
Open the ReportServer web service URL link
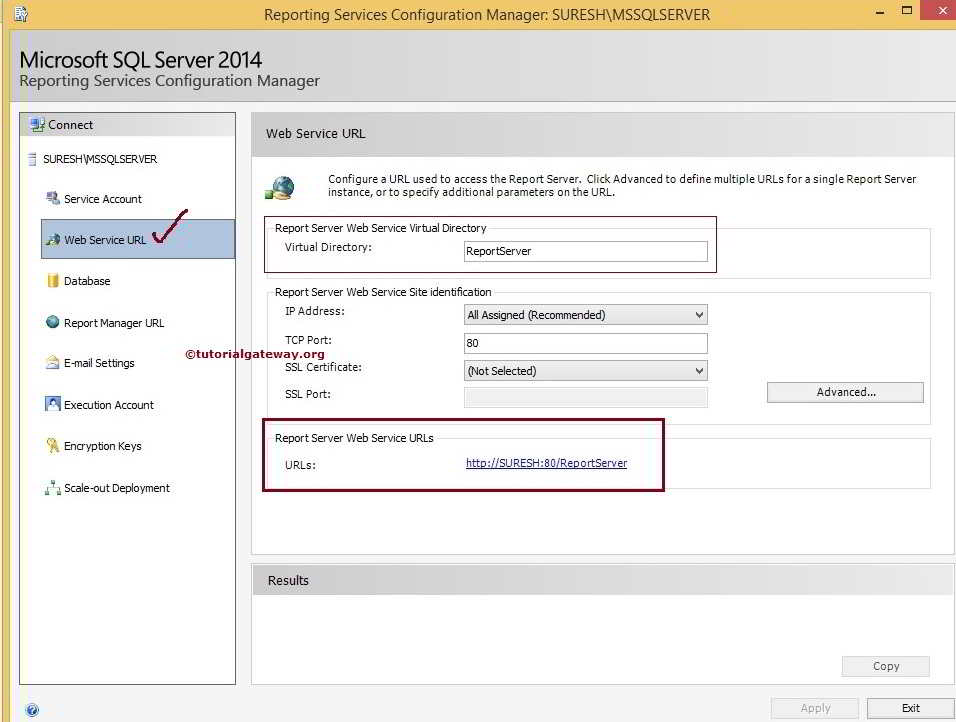(546, 463)
